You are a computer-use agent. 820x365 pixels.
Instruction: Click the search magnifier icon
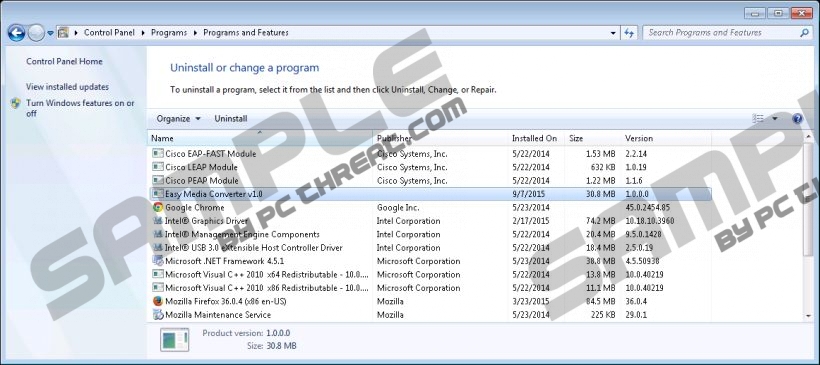pos(804,32)
